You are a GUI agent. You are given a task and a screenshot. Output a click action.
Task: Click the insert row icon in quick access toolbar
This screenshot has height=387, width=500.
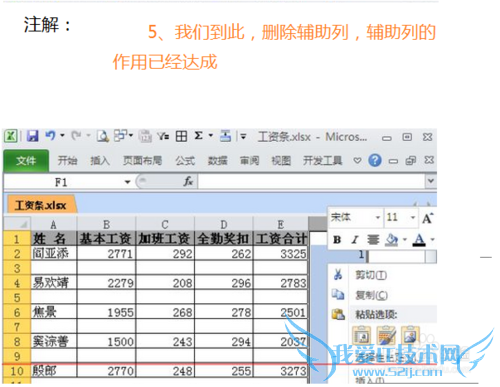(225, 136)
